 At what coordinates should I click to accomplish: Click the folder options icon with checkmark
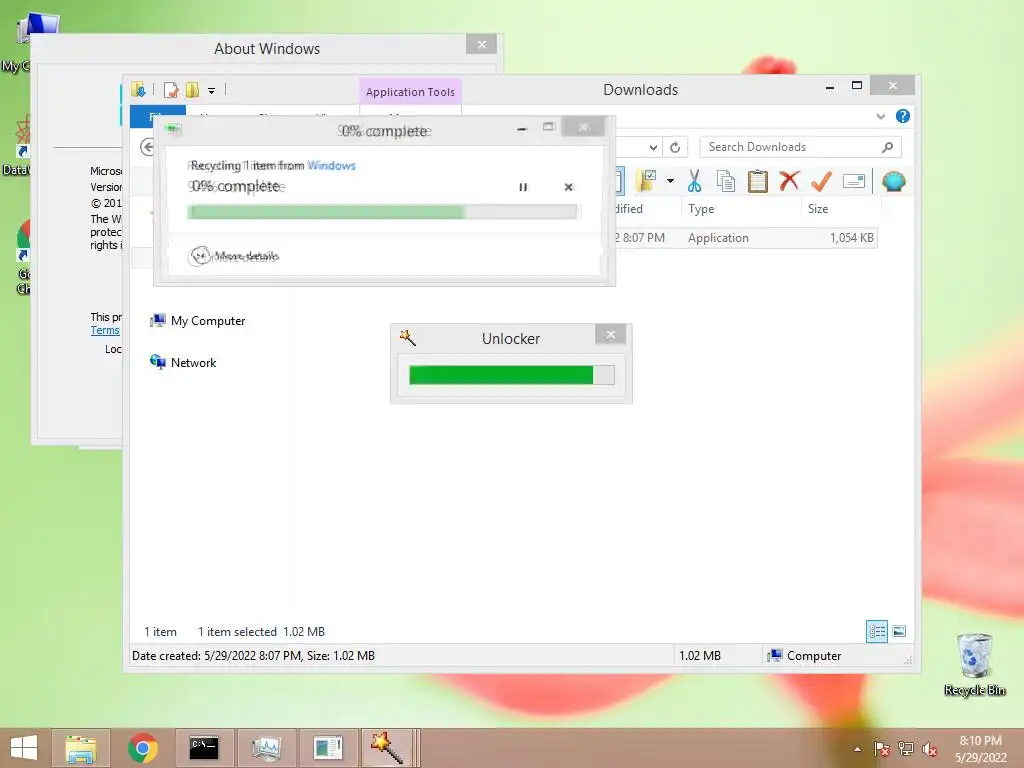tap(646, 181)
